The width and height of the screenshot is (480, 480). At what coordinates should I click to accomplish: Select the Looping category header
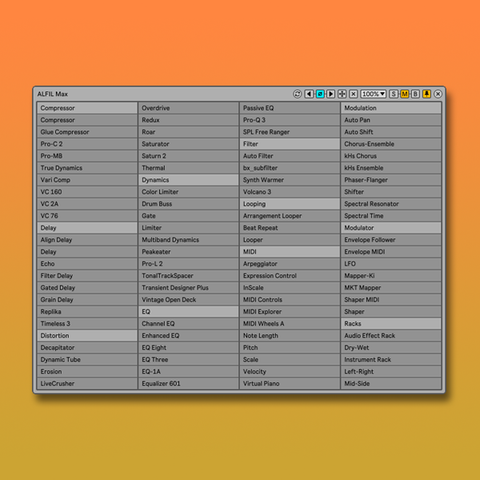tap(290, 204)
